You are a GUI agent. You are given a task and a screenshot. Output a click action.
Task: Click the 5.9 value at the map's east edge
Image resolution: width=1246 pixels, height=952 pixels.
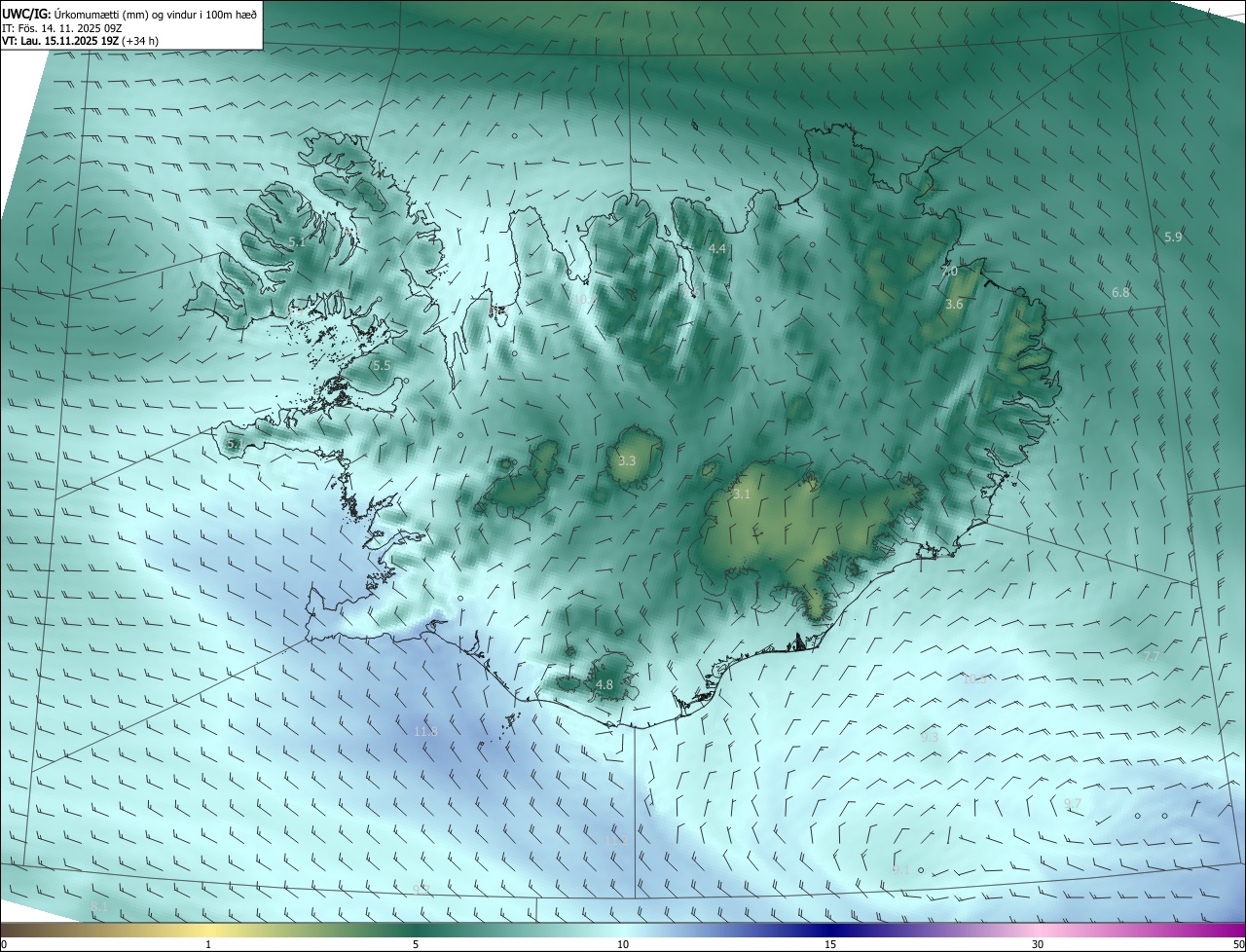point(1173,238)
